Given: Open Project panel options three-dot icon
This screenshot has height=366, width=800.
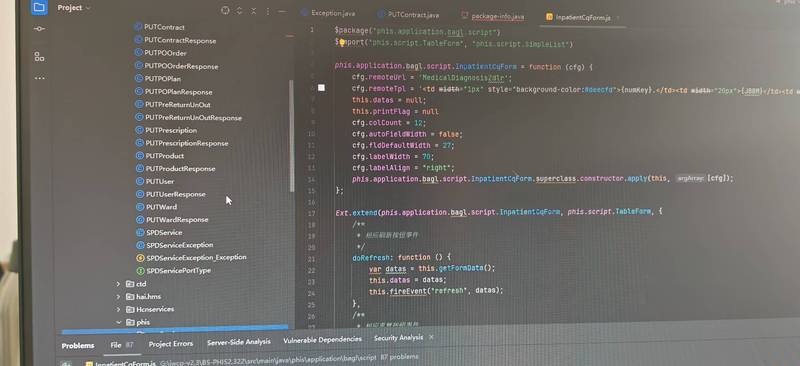Looking at the screenshot, I should pyautogui.click(x=268, y=11).
